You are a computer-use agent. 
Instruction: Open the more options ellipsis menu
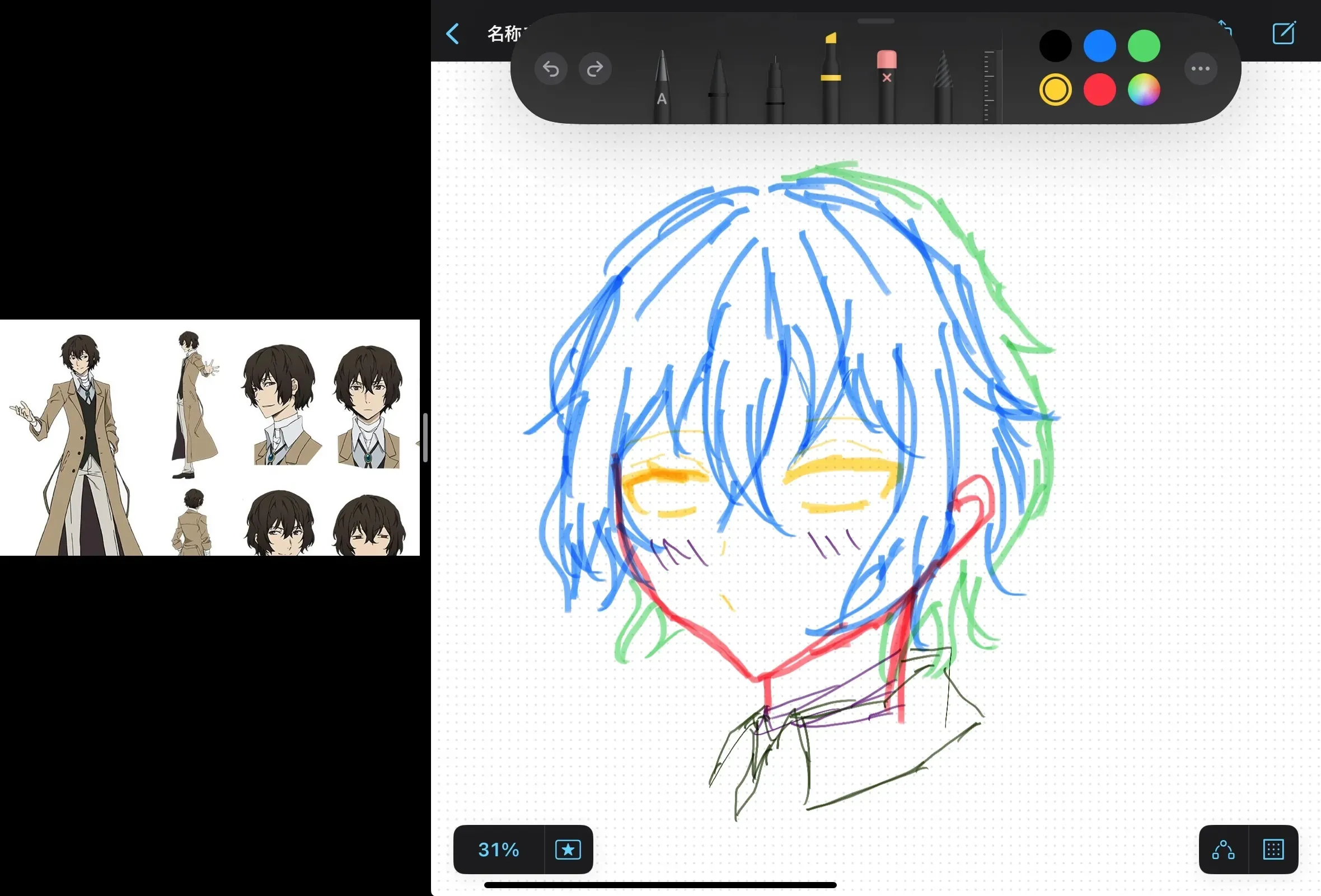(x=1200, y=69)
